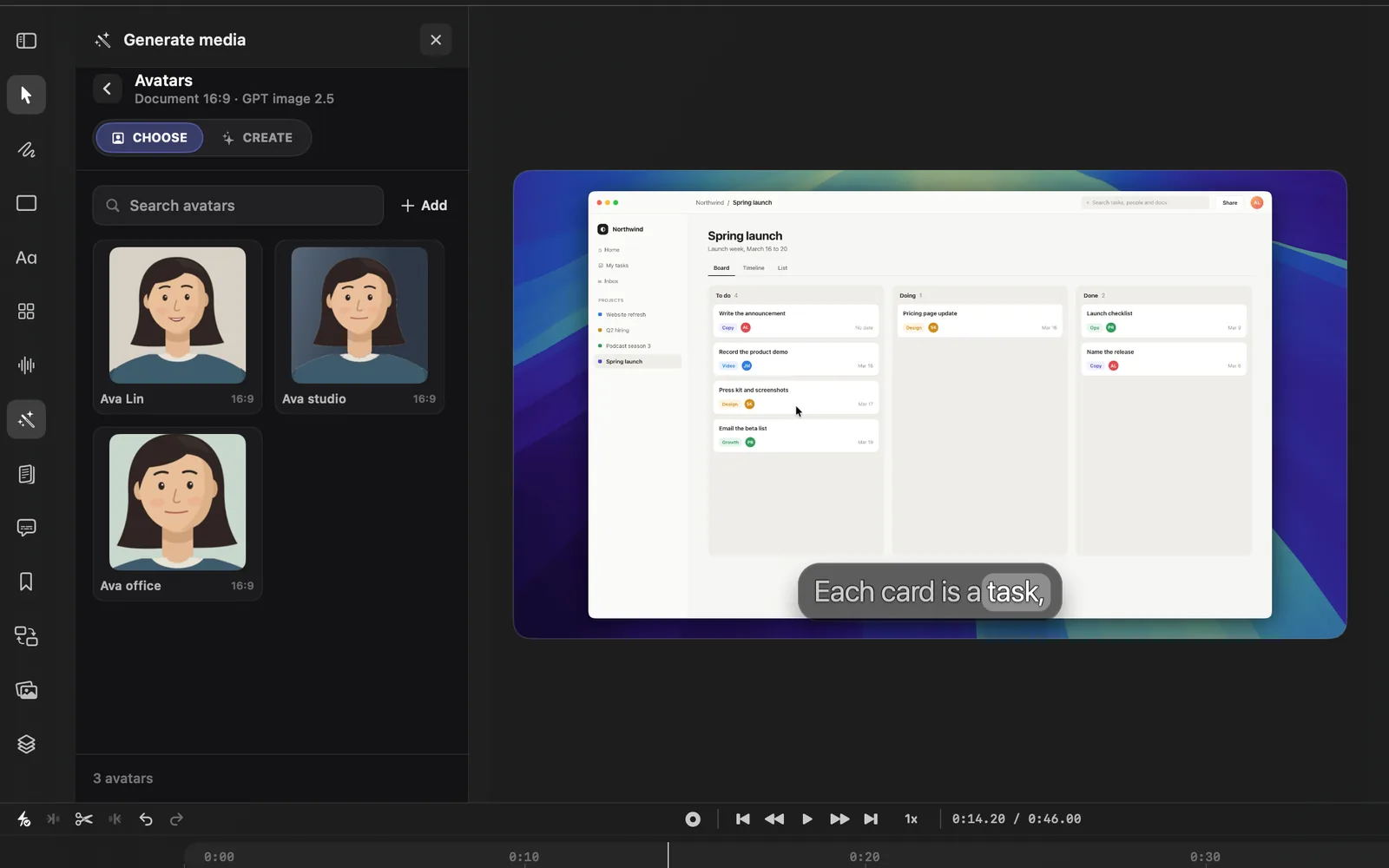Open the Generate media sparkle tool

[x=26, y=420]
